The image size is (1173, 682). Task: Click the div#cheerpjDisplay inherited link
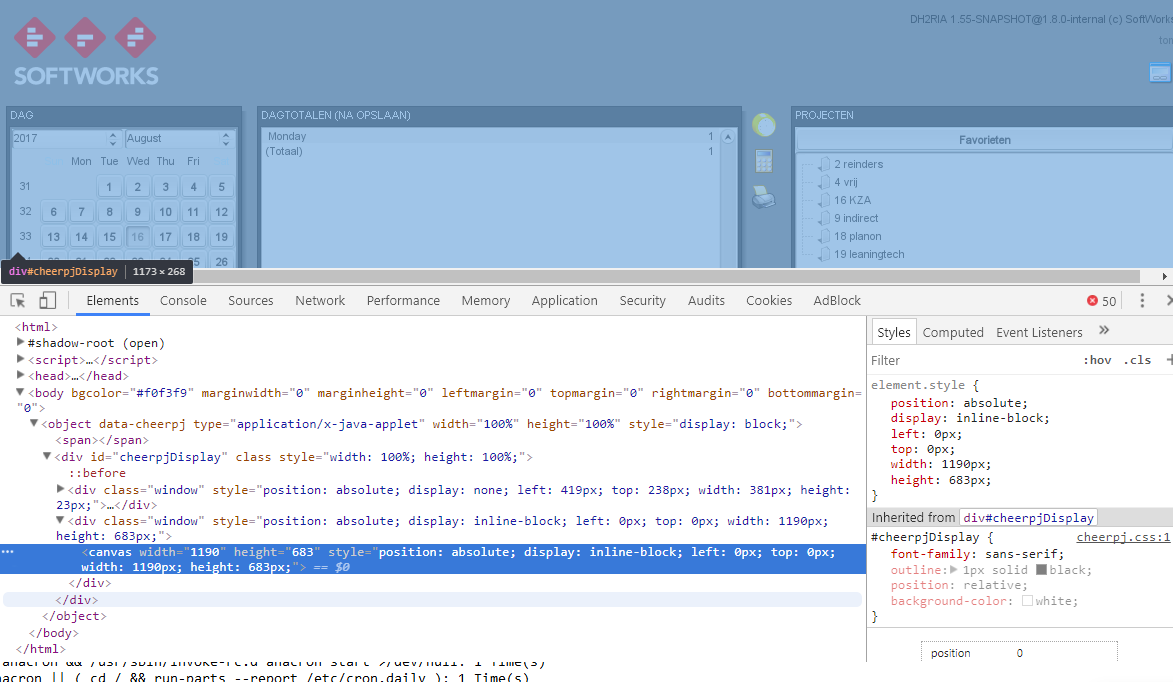(1029, 517)
